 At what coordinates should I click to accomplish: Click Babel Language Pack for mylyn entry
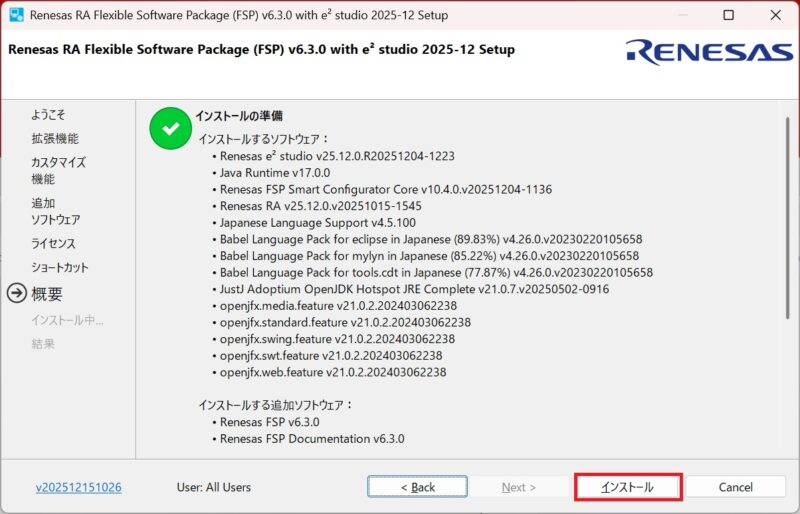[x=429, y=256]
